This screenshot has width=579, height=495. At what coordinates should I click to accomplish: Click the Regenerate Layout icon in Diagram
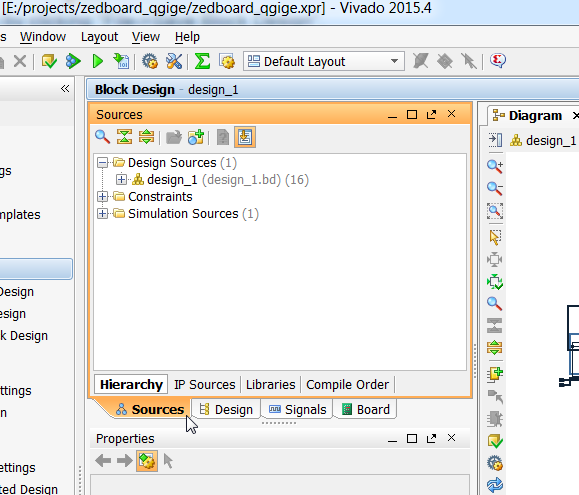(x=495, y=282)
